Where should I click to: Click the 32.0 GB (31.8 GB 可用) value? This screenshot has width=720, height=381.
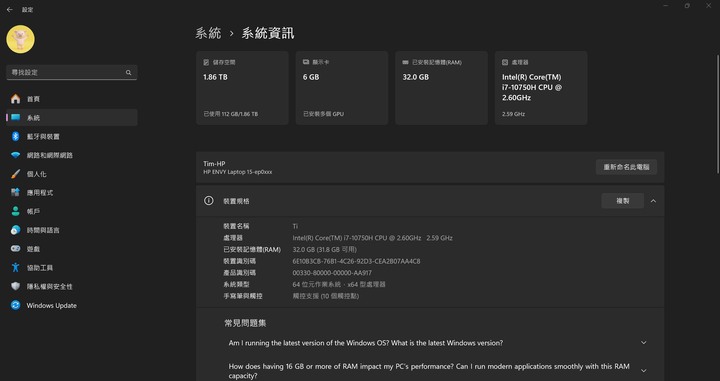coord(325,250)
